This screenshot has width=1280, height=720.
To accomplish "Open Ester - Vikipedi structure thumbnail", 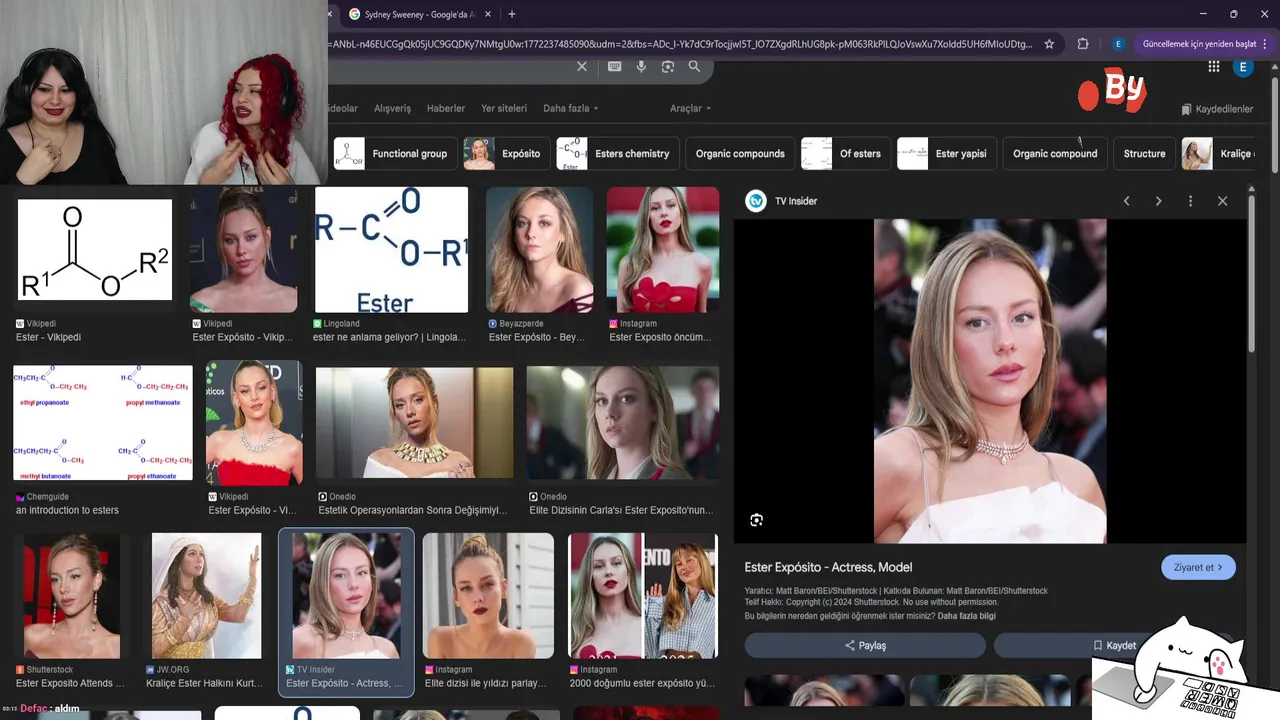I will [x=95, y=250].
